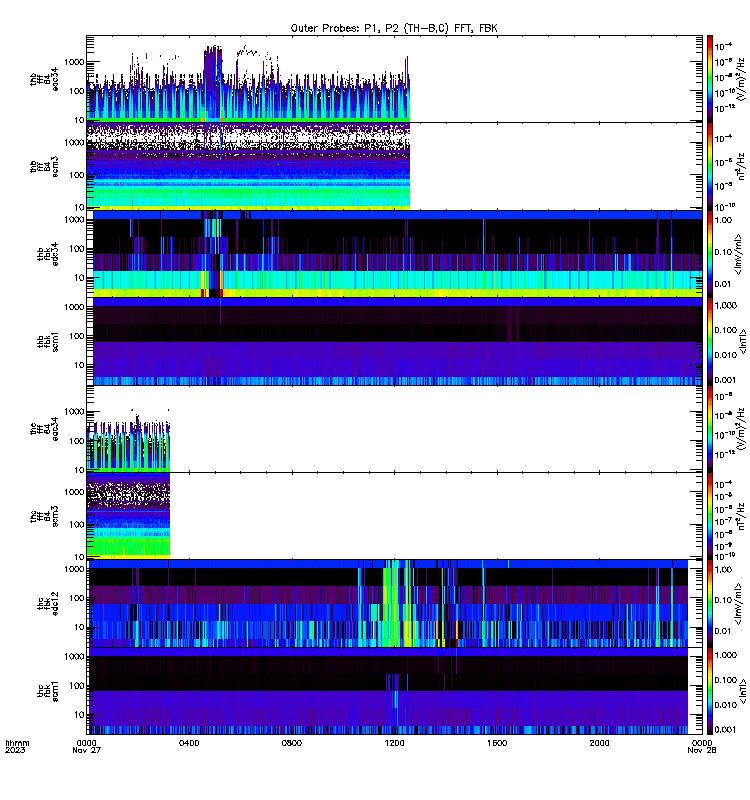This screenshot has height=800, width=750.
Task: Click the "hhmm 2023" axis caption
Action: click(x=17, y=746)
